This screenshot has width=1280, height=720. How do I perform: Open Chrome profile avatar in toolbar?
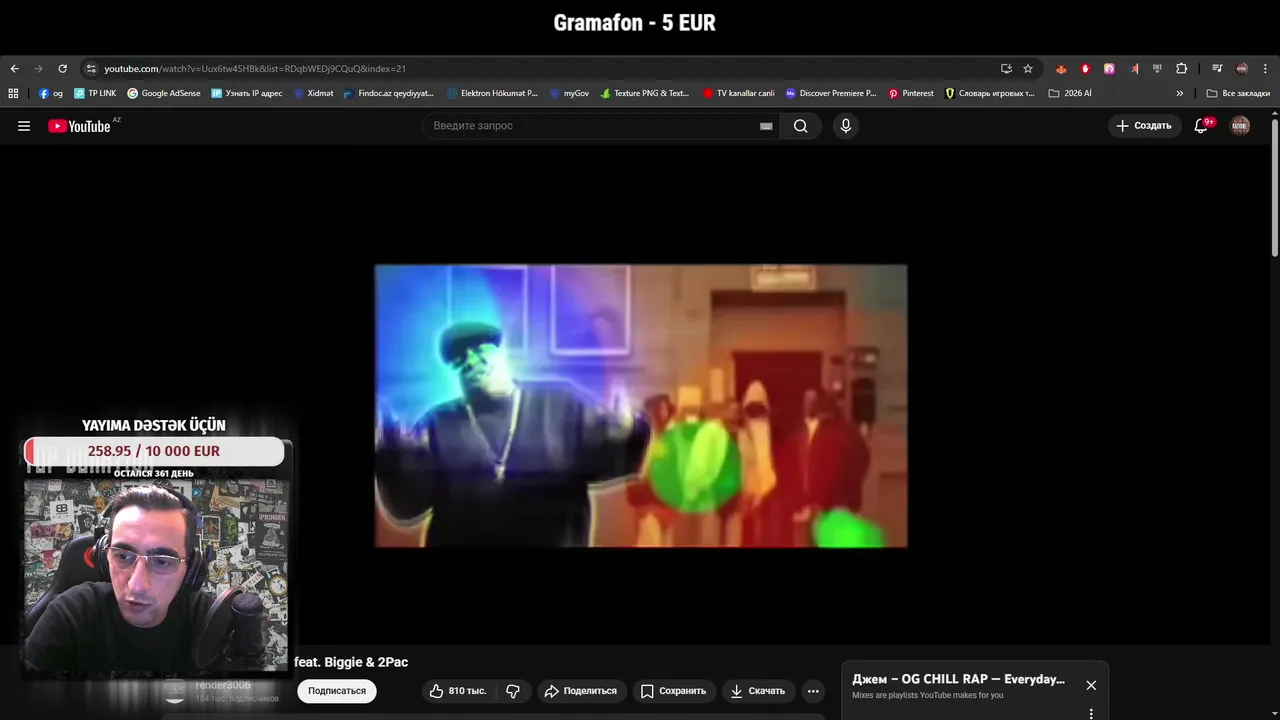(x=1242, y=69)
